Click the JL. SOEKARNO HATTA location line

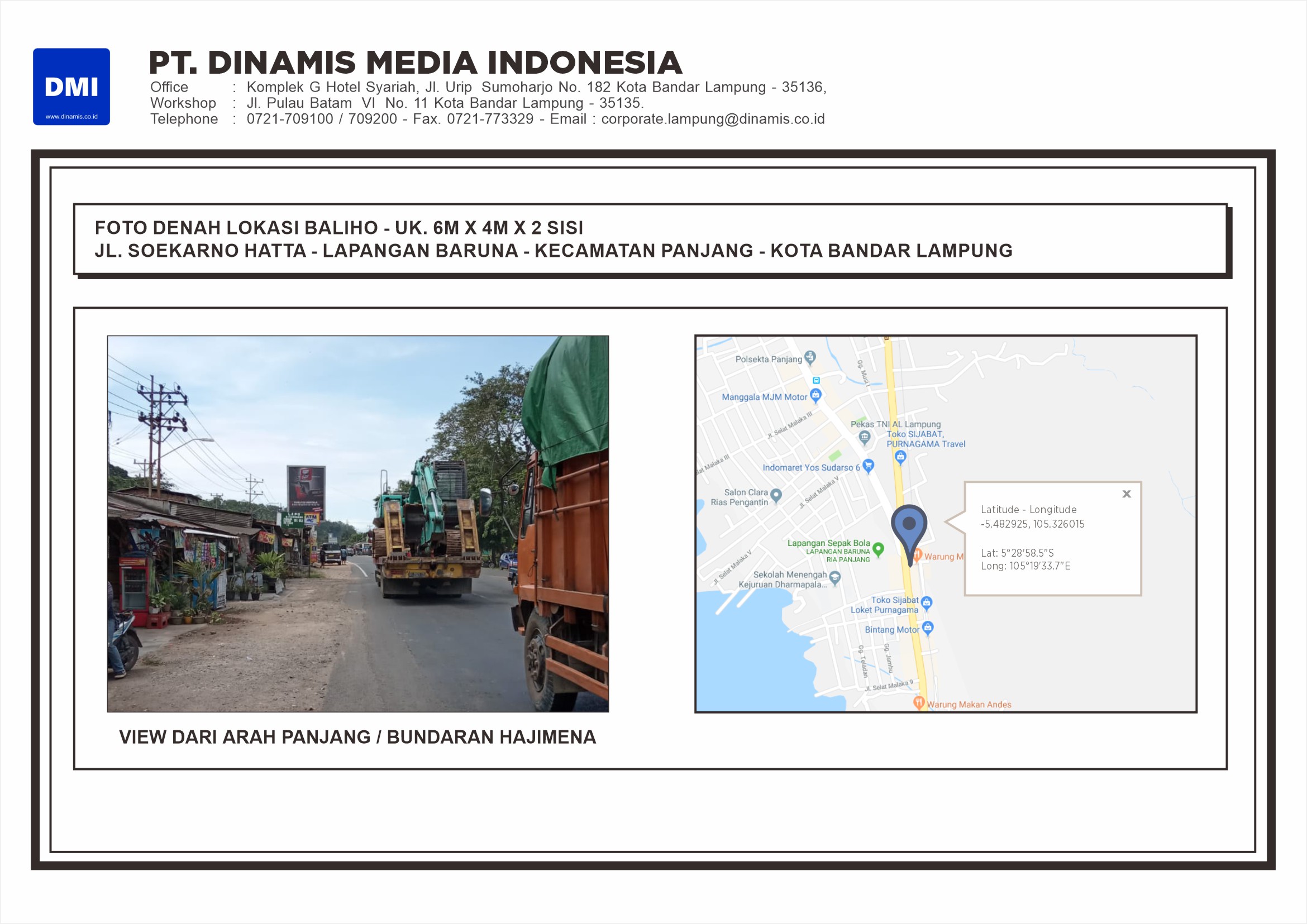coord(554,250)
